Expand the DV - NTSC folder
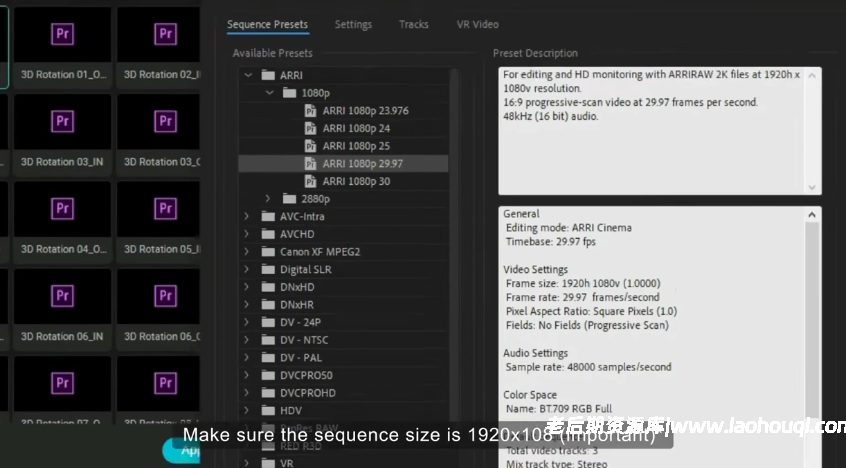This screenshot has height=468, width=846. tap(247, 340)
